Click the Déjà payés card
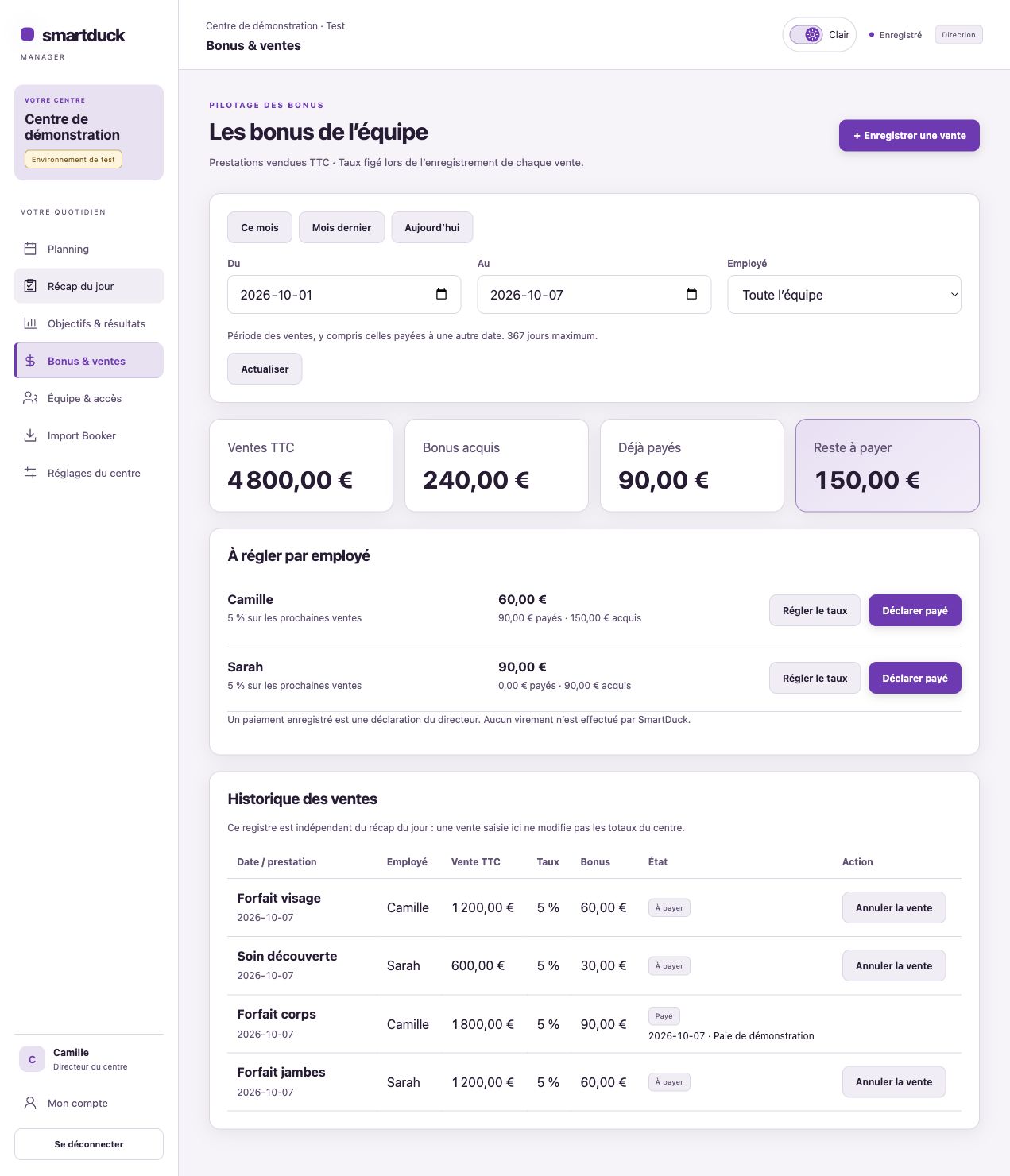 click(692, 466)
